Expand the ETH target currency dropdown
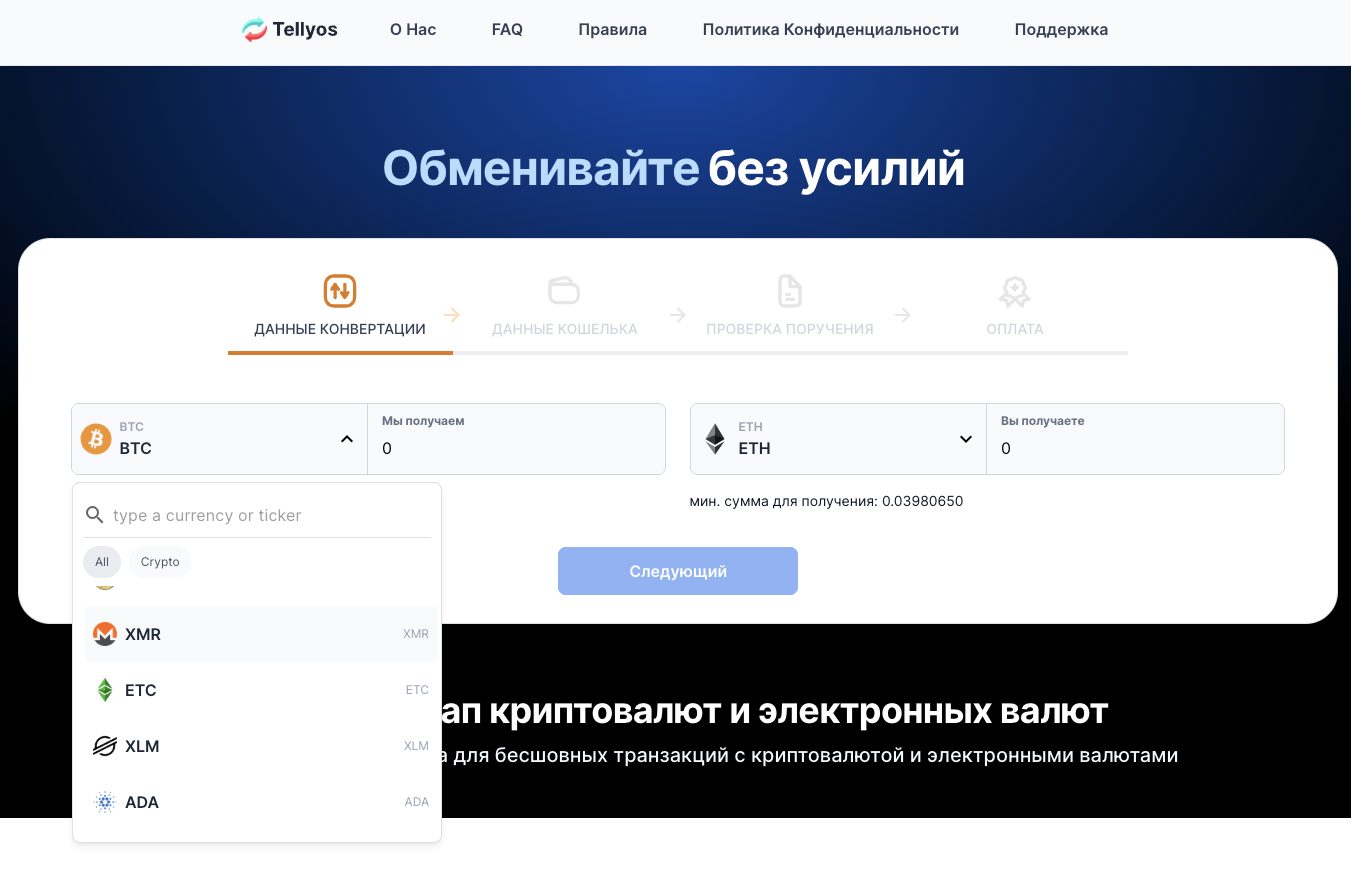The width and height of the screenshot is (1351, 882). pyautogui.click(x=966, y=439)
